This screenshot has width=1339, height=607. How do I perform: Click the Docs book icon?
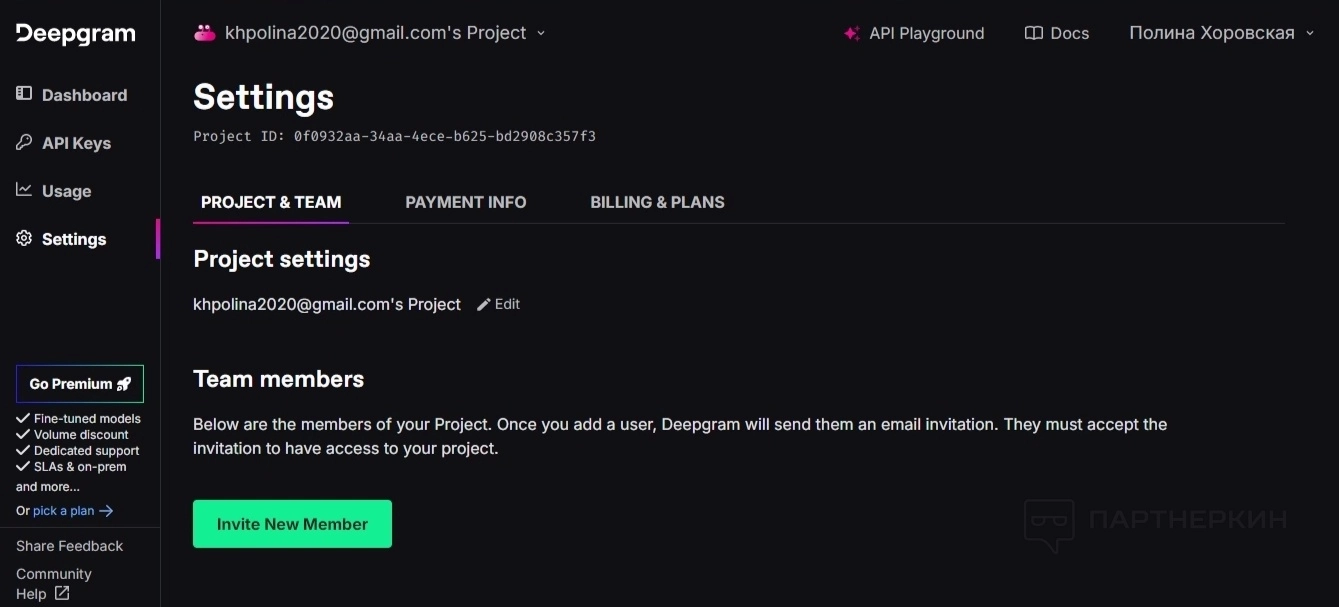pyautogui.click(x=1034, y=33)
